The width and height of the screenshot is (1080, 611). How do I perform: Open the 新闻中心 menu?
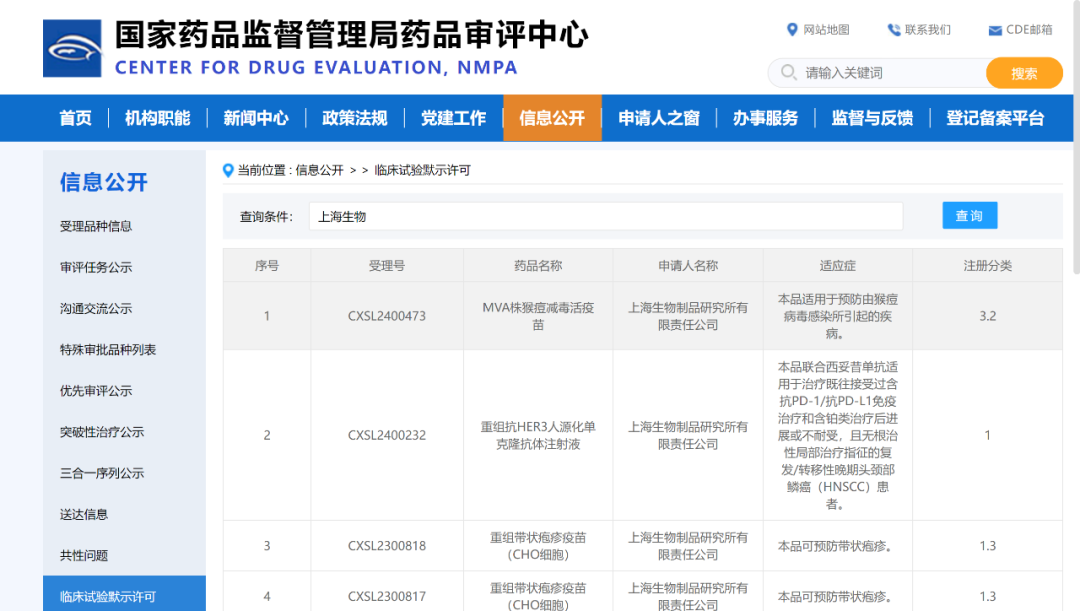point(256,117)
